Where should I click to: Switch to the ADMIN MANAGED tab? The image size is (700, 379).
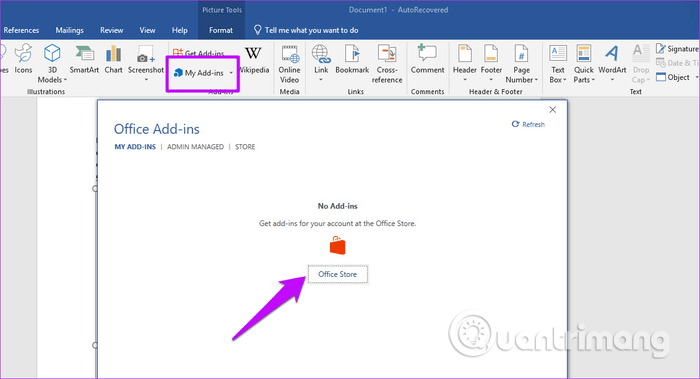196,147
